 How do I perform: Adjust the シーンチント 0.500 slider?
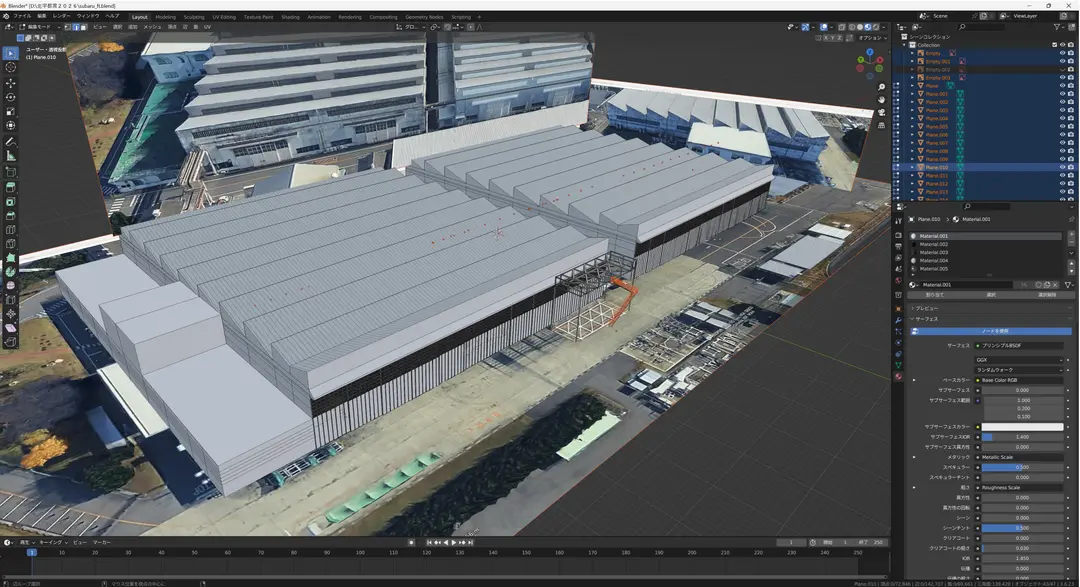[1022, 528]
